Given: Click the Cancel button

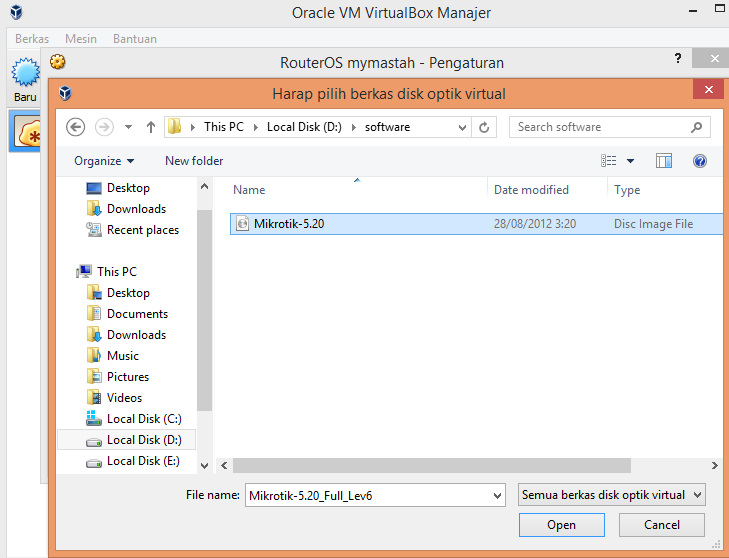Looking at the screenshot, I should click(x=662, y=525).
